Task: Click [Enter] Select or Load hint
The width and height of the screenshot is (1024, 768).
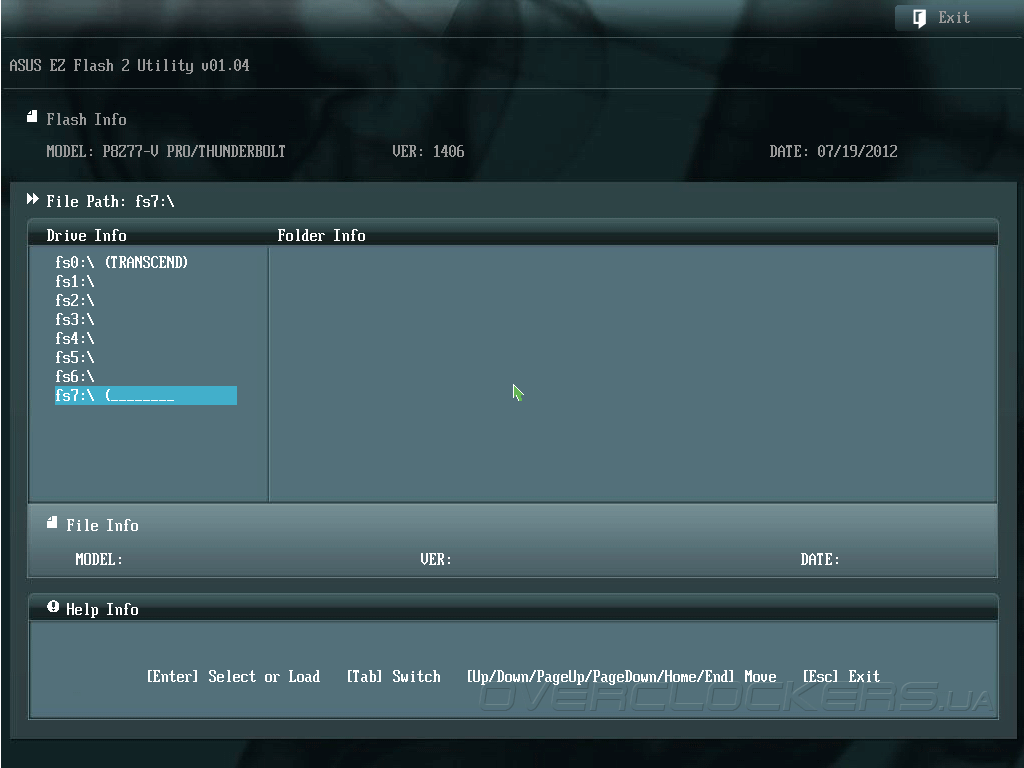Action: 233,677
